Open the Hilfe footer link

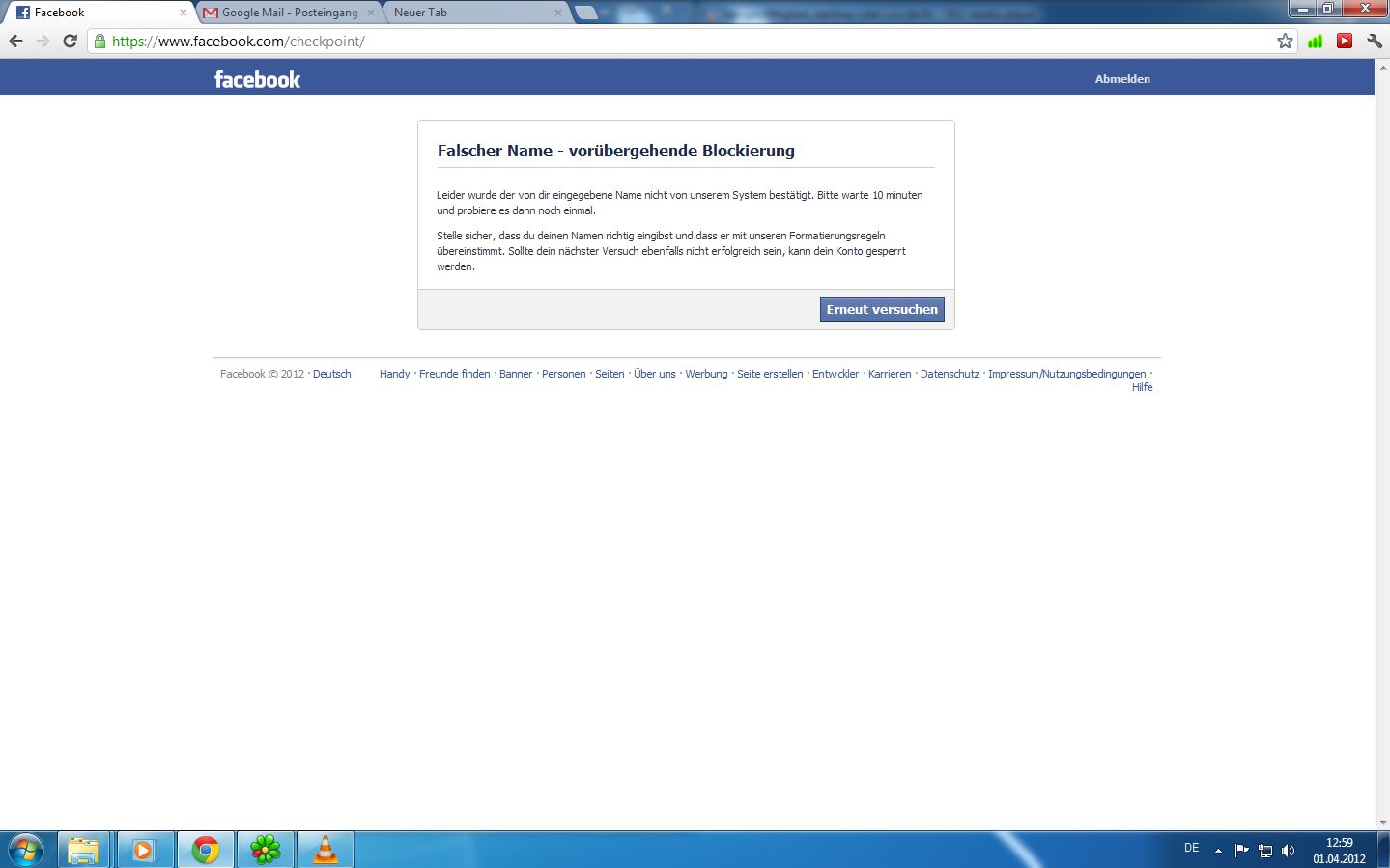pos(1142,387)
